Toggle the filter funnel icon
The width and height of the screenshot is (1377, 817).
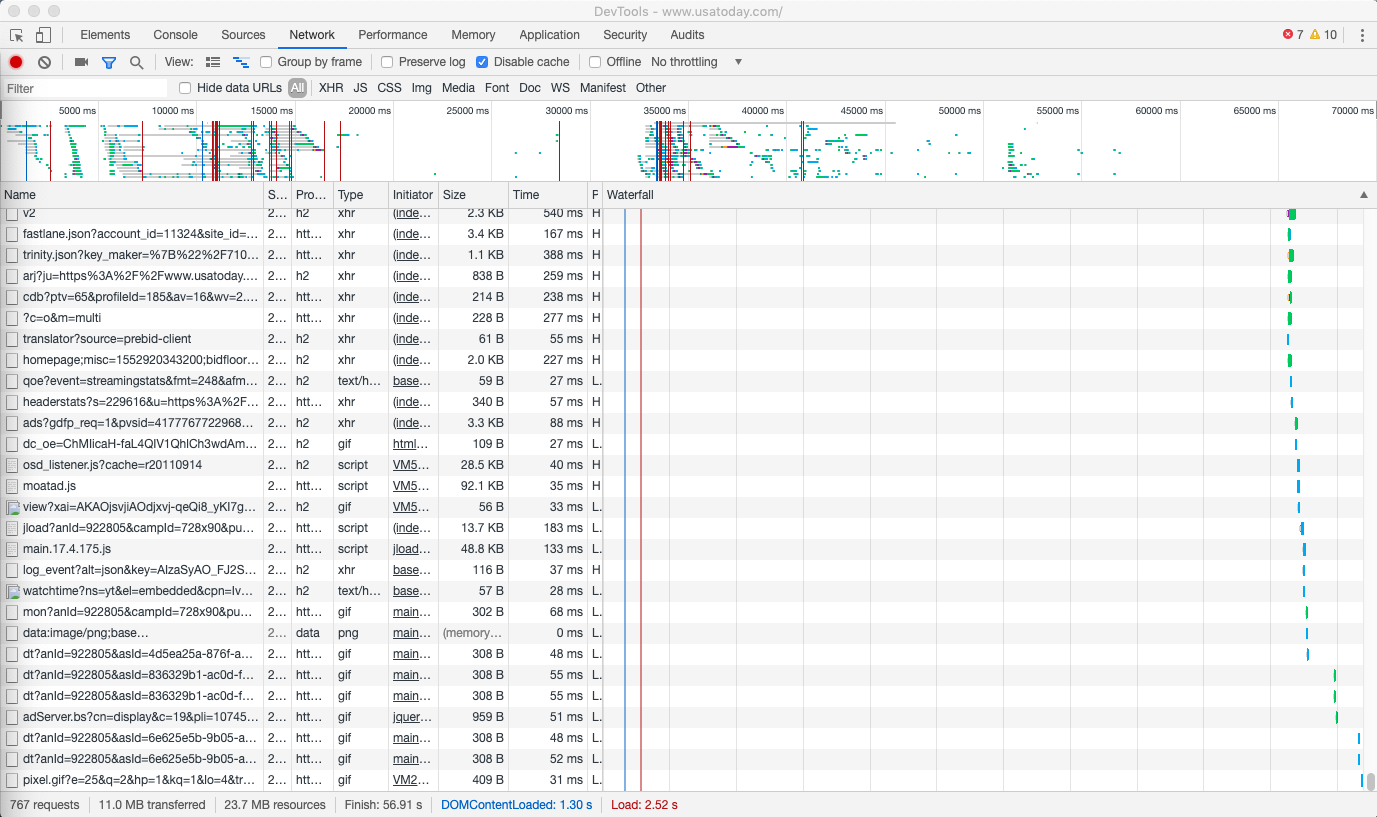click(x=109, y=62)
